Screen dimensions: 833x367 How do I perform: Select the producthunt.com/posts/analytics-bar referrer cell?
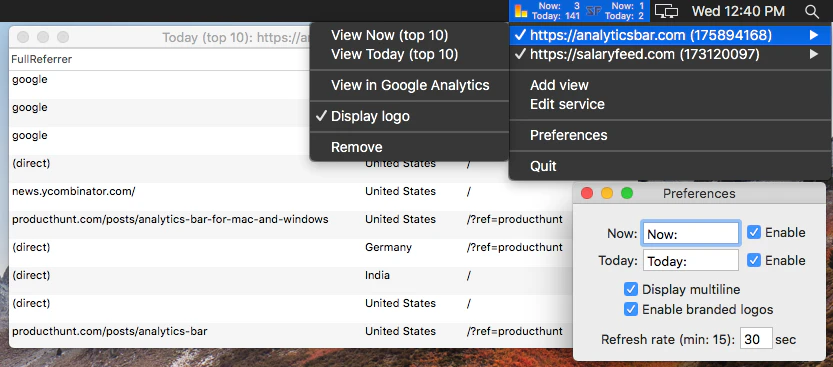109,331
